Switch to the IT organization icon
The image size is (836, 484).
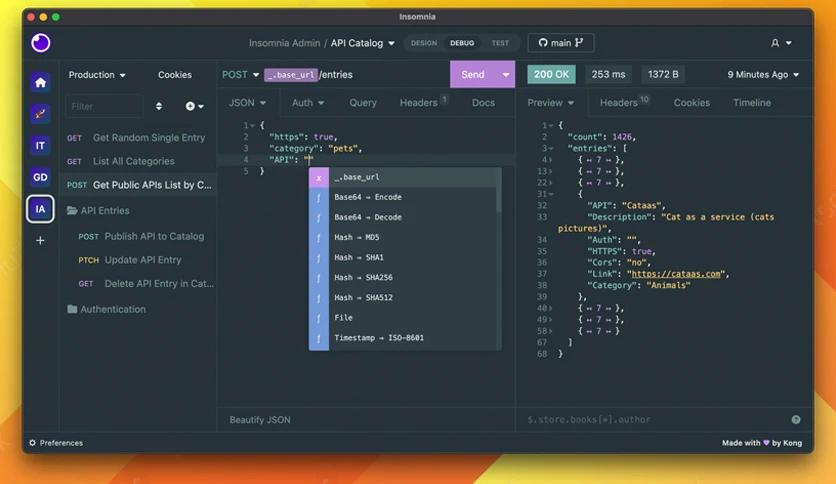coord(41,146)
